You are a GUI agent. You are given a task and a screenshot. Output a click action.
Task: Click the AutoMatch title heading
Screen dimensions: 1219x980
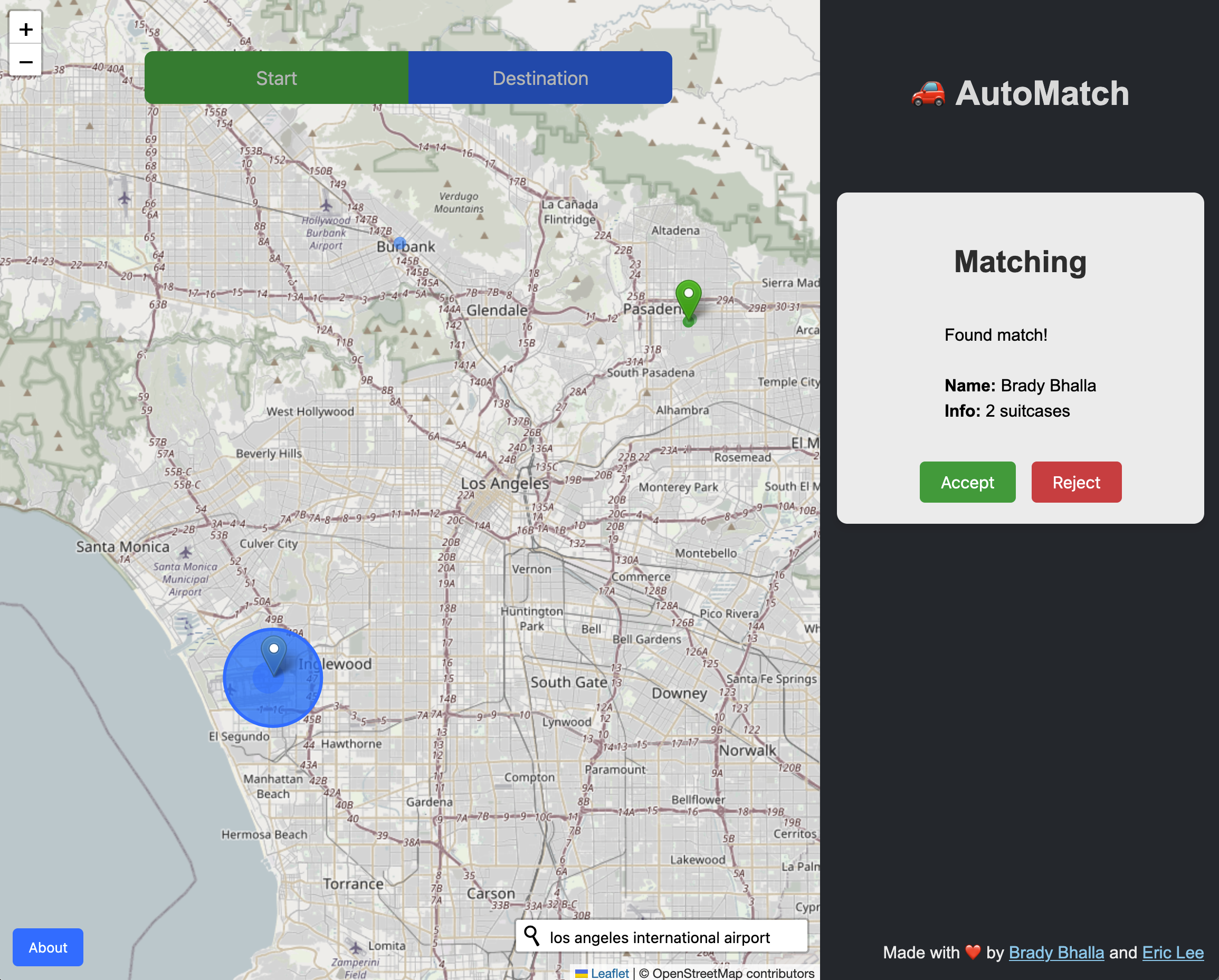pos(1042,93)
